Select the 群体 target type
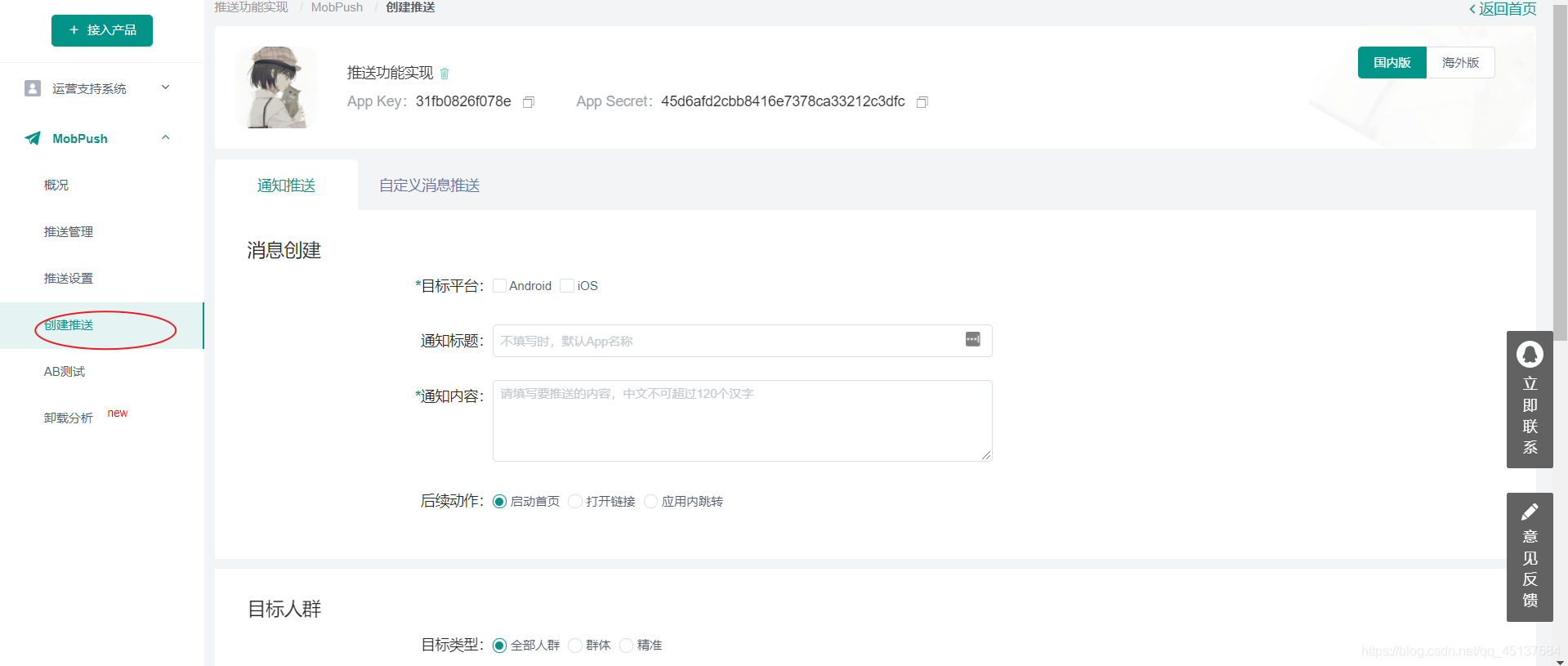This screenshot has width=1568, height=666. pyautogui.click(x=575, y=646)
